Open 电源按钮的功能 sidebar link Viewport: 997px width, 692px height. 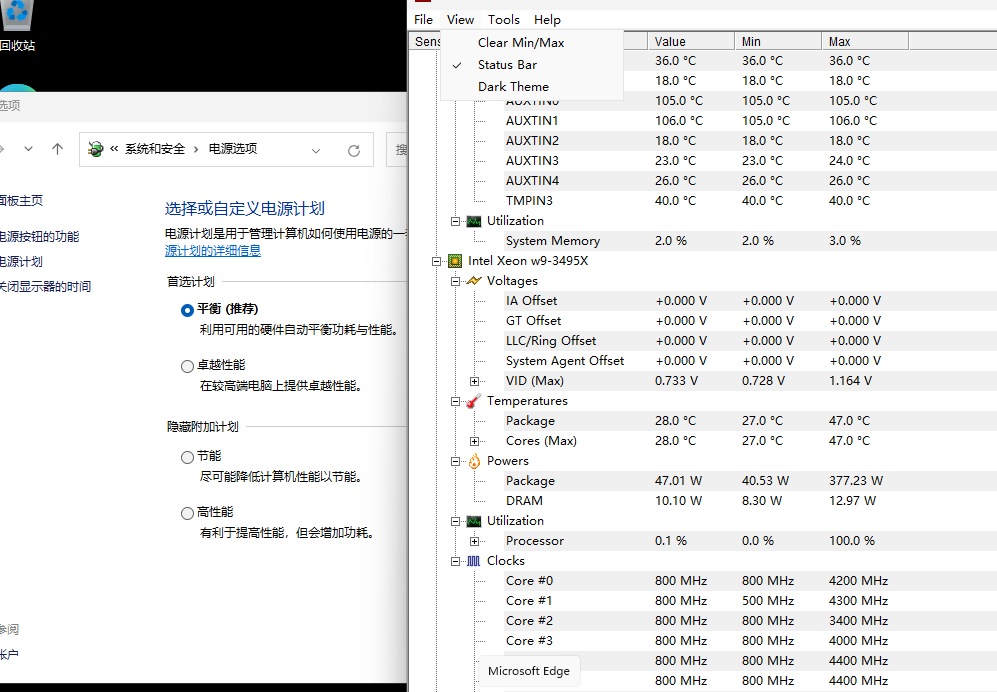coord(39,237)
